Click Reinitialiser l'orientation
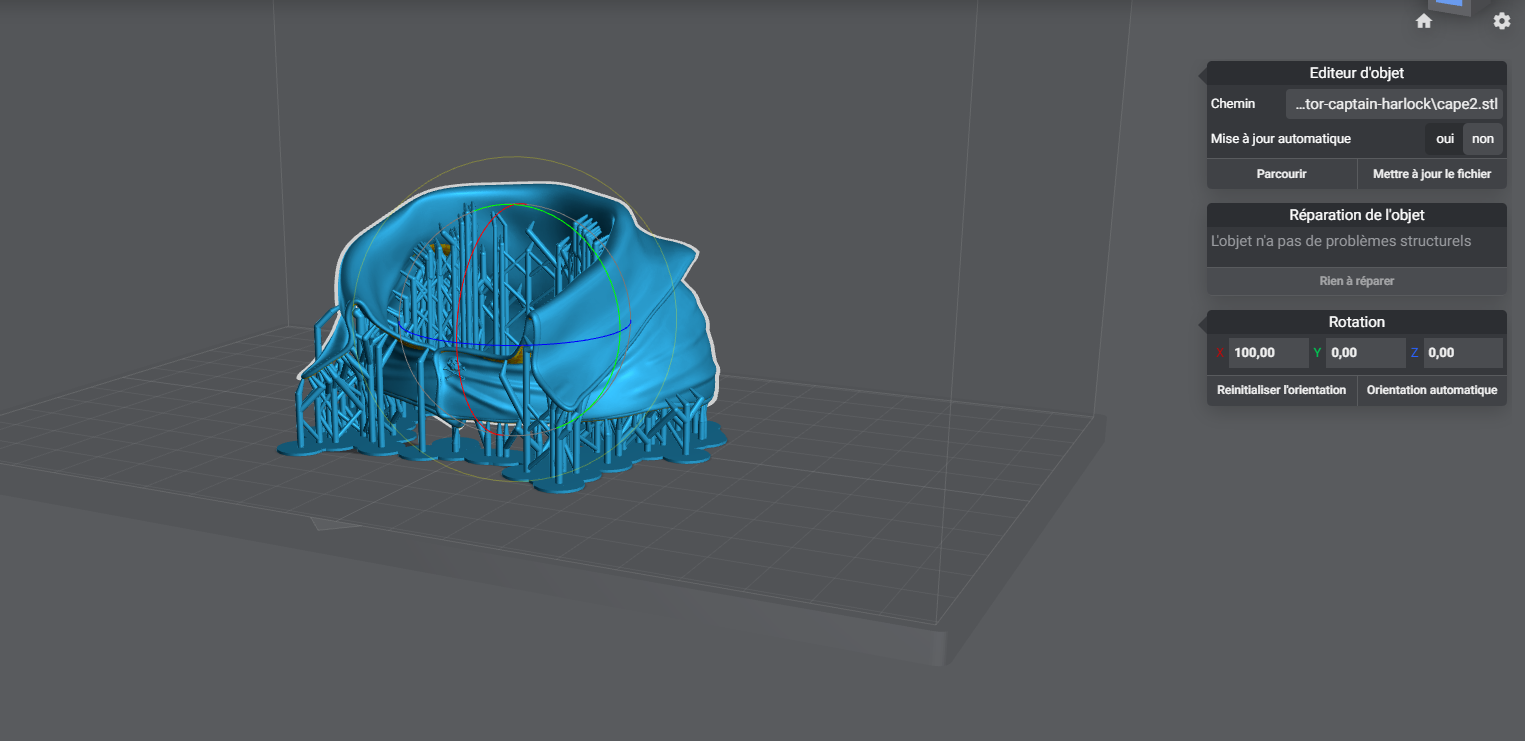 tap(1282, 390)
